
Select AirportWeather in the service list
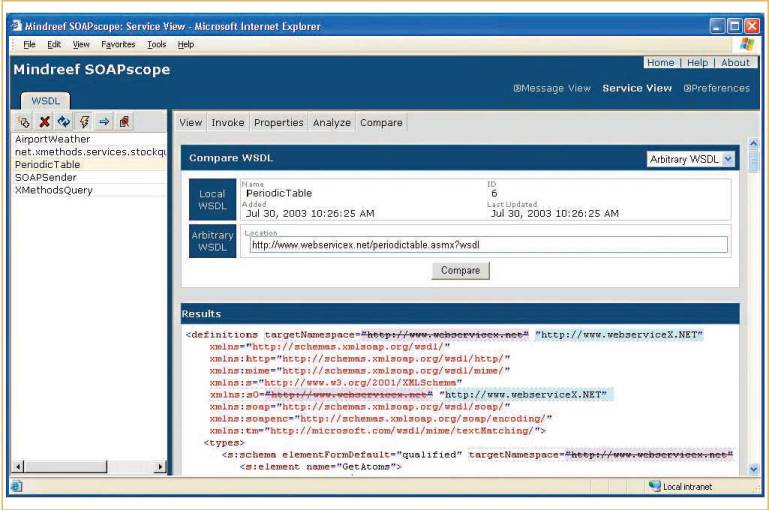[89, 139]
